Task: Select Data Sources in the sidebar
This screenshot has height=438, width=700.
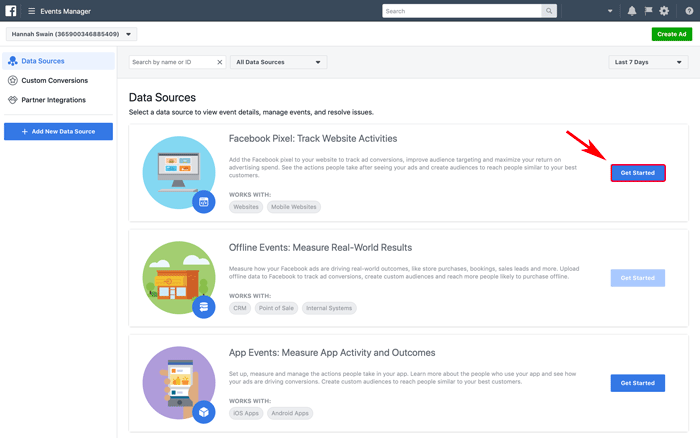Action: (x=58, y=61)
